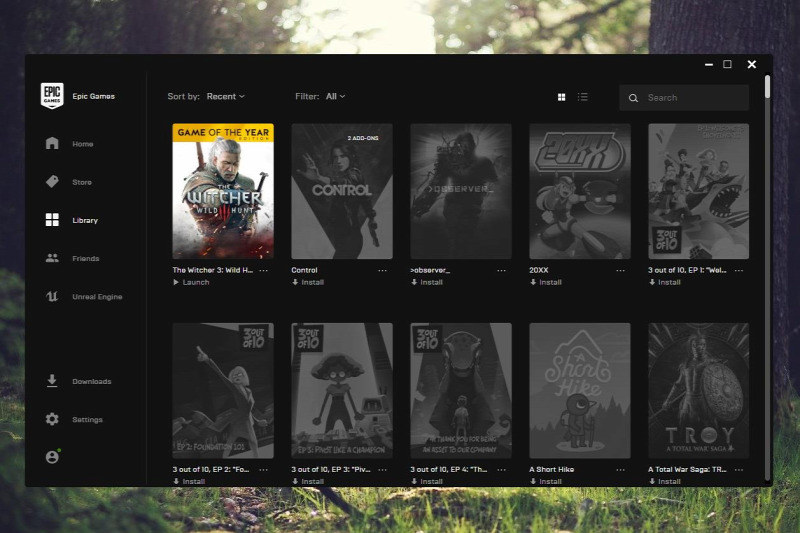Viewport: 800px width, 533px height.
Task: Click the 20XX cover art
Action: (x=580, y=191)
